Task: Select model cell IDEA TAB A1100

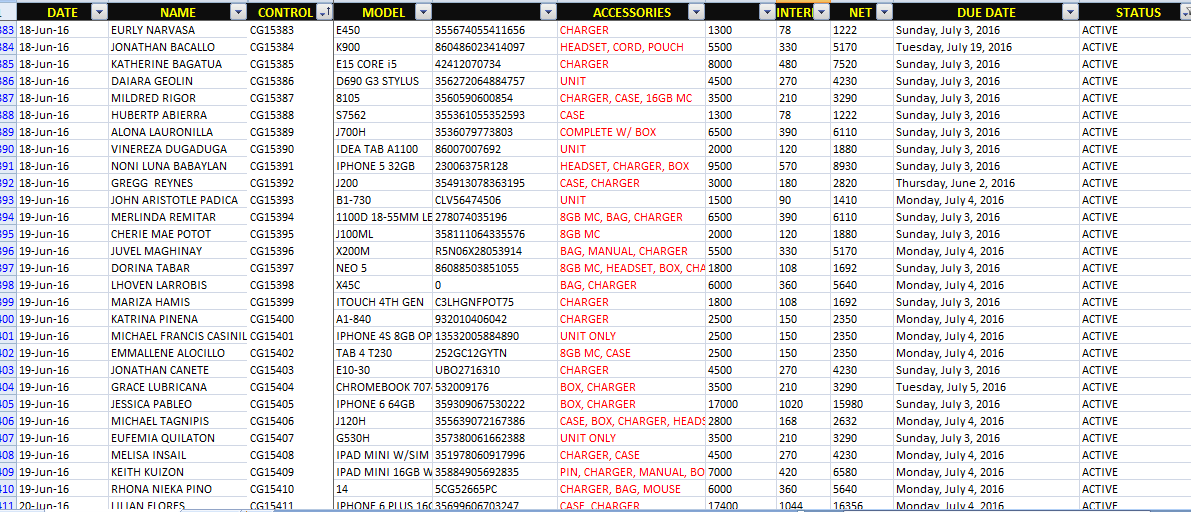Action: tap(384, 149)
